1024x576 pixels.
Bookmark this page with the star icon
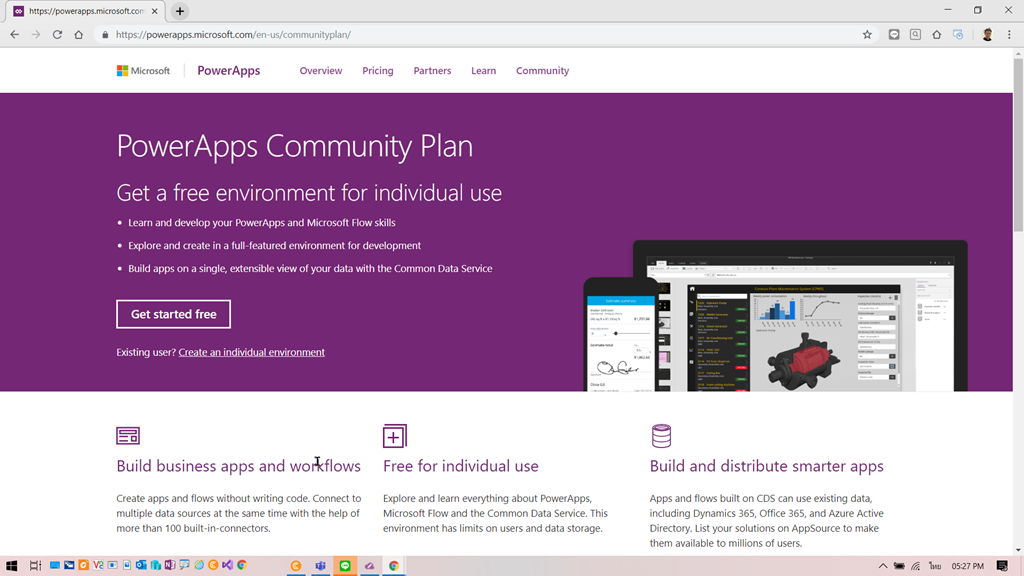[x=867, y=35]
